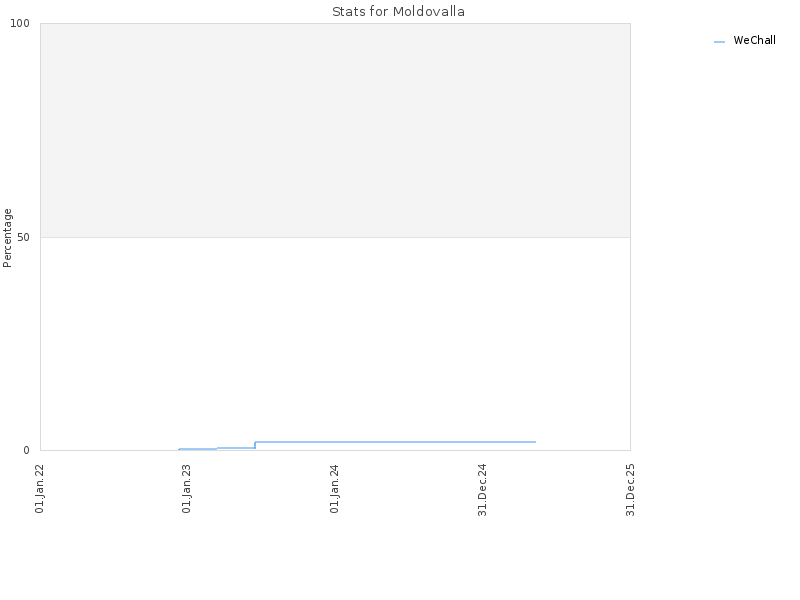Click the 100 y-axis tick label
Viewport: 800px width, 600px height.
(20, 23)
